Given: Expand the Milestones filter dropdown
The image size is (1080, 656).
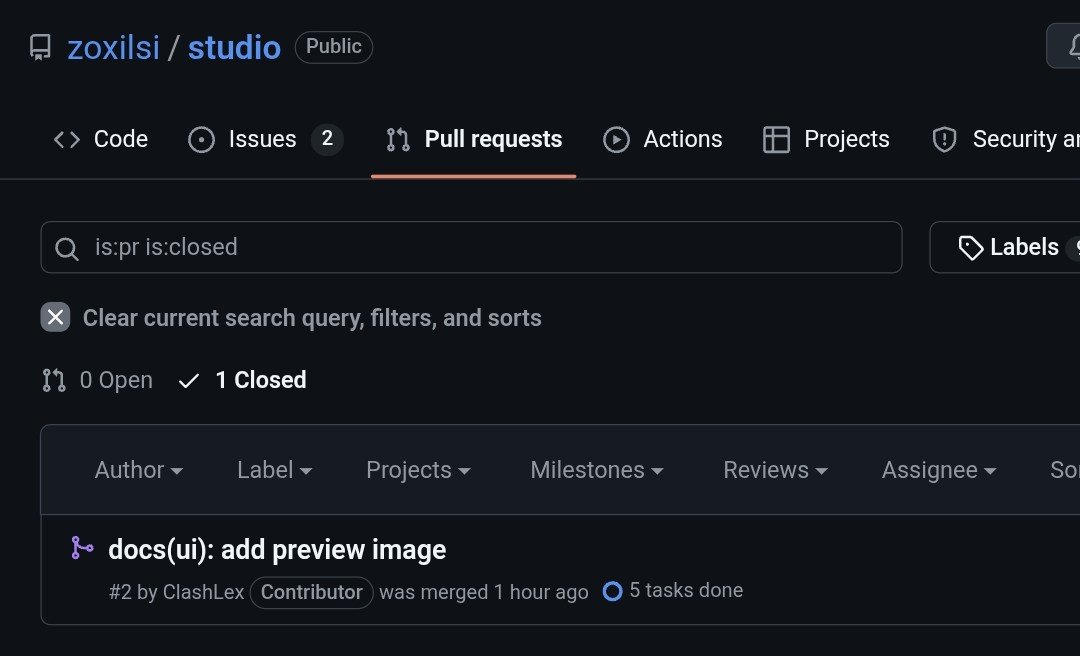Looking at the screenshot, I should click(596, 470).
